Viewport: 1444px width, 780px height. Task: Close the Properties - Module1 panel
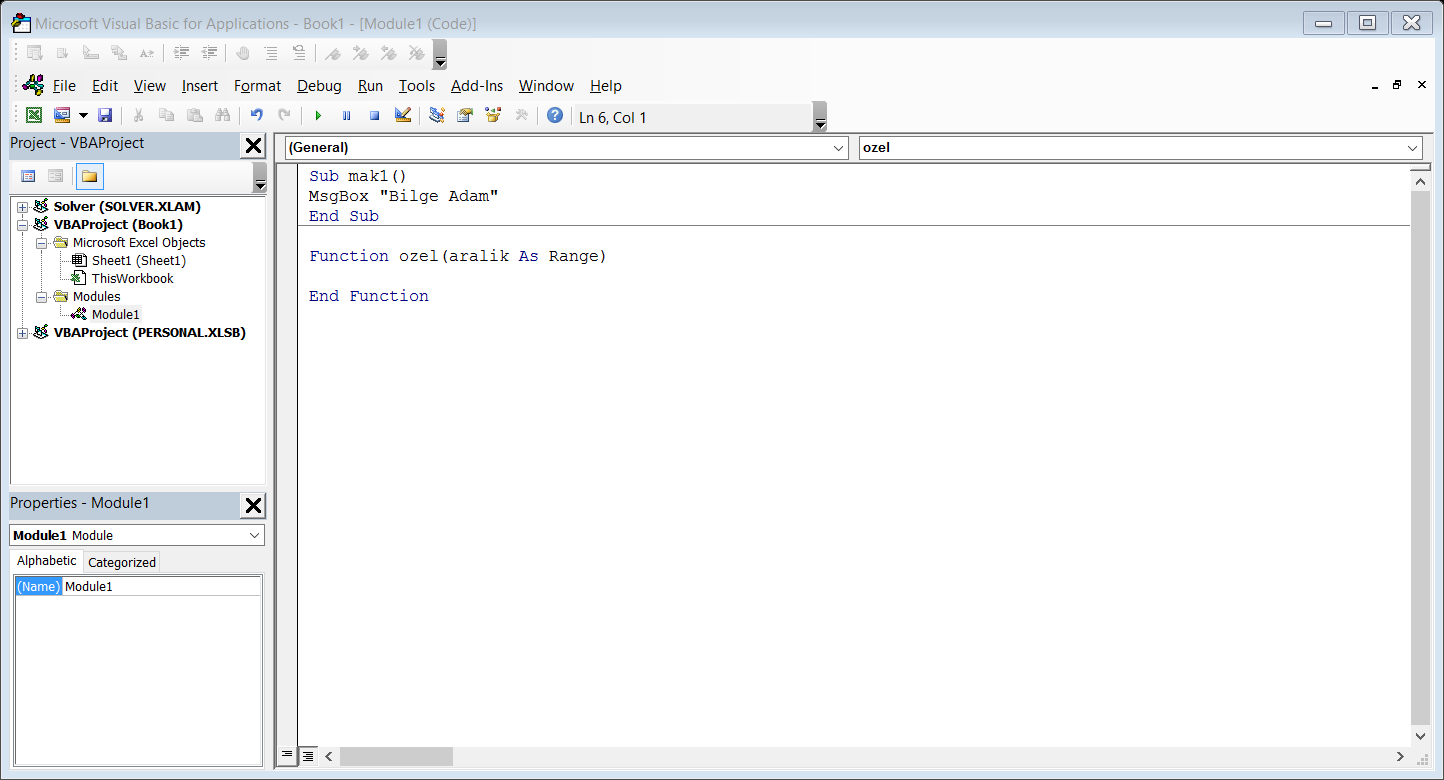point(254,506)
